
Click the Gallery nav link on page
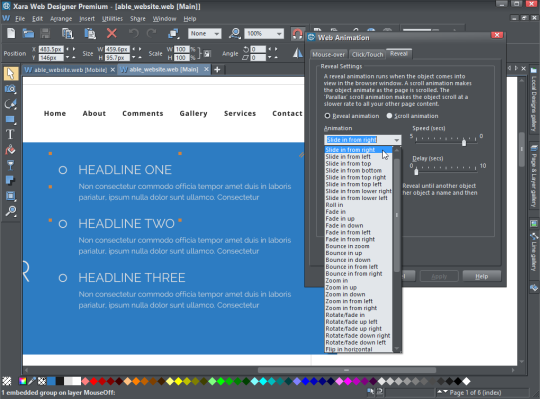tap(193, 113)
